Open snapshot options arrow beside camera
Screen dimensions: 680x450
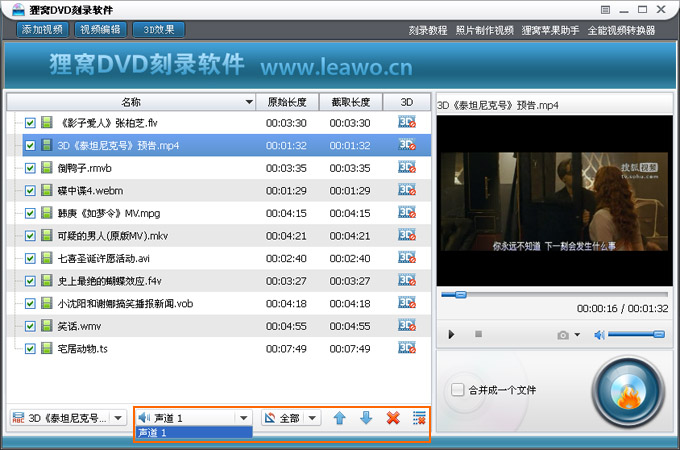tap(577, 335)
